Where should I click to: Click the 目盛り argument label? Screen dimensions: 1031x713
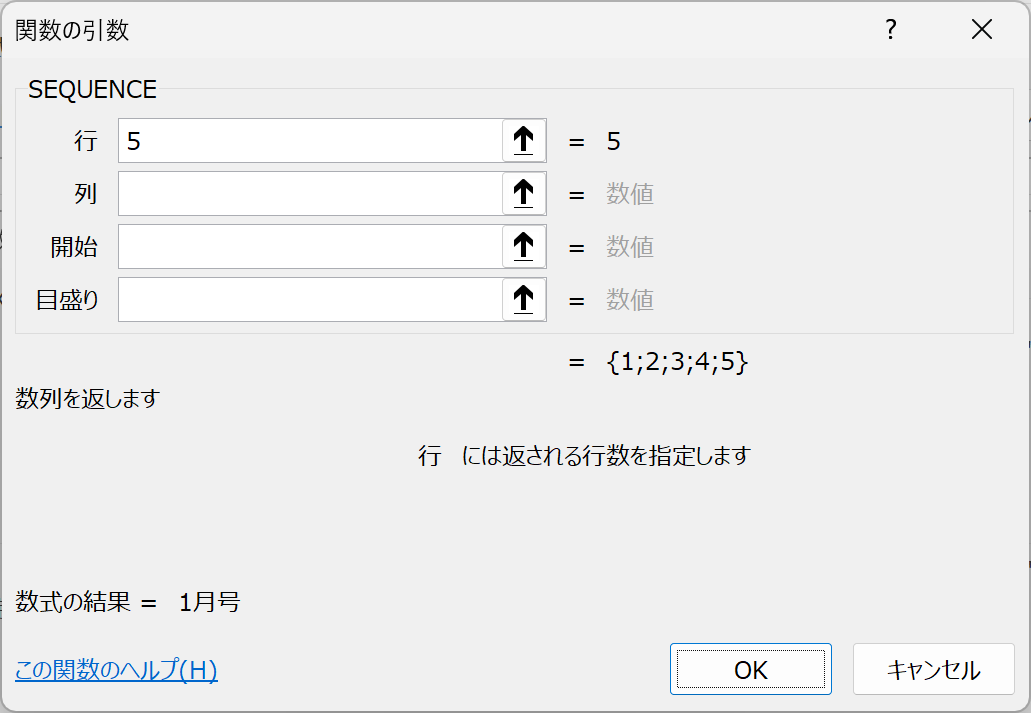coord(68,300)
